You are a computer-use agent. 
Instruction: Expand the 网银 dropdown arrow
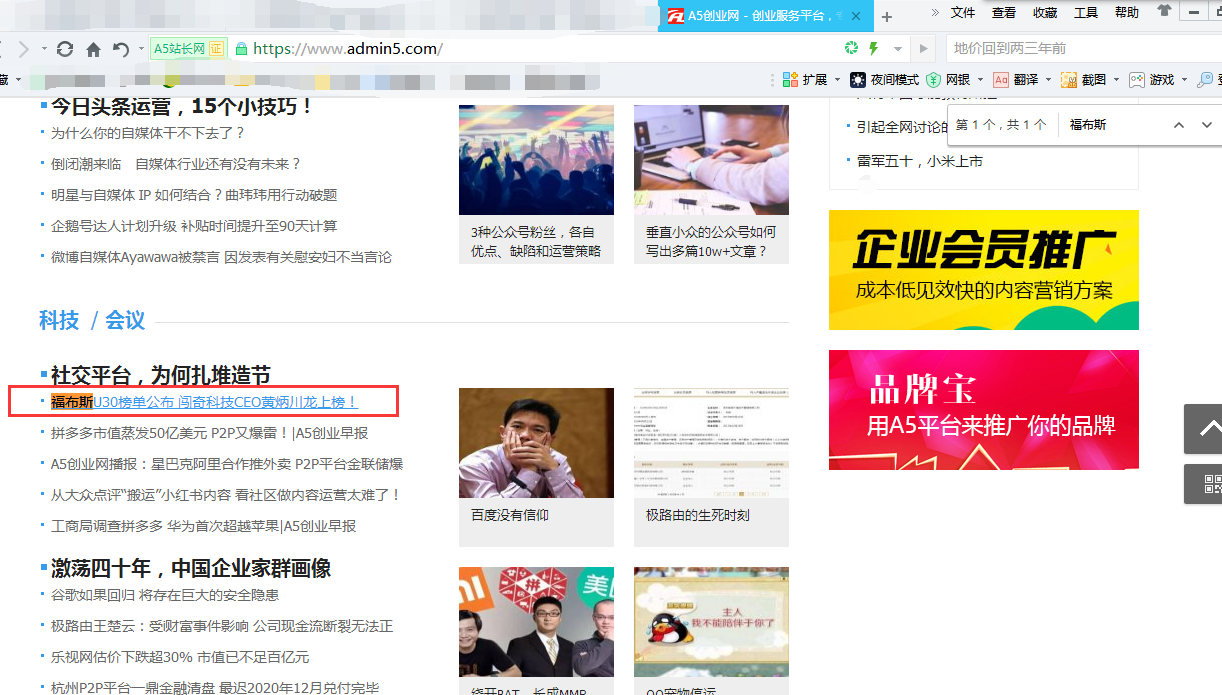tap(980, 79)
